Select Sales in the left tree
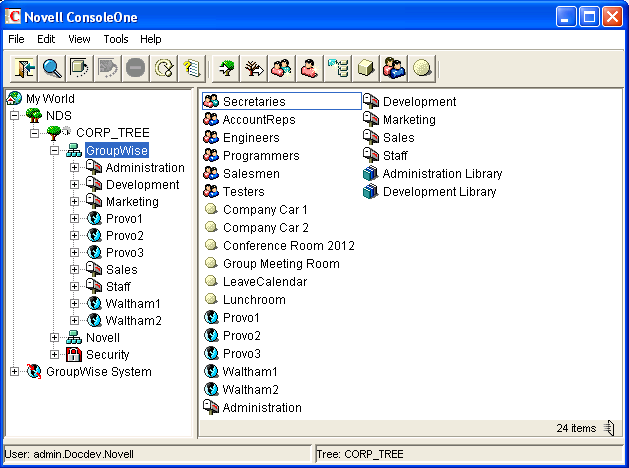 tap(122, 269)
